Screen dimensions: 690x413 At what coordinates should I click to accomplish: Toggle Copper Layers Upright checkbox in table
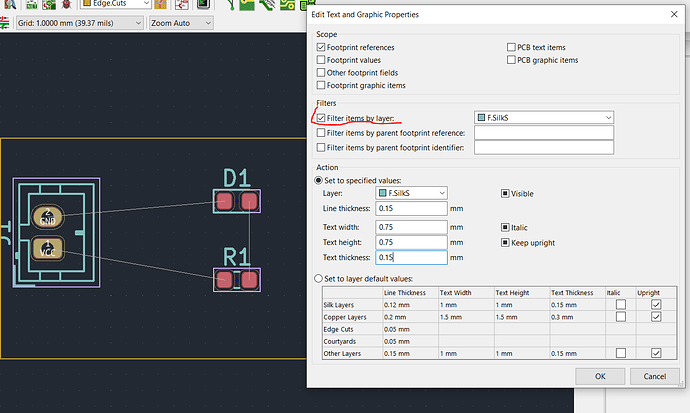pyautogui.click(x=656, y=317)
